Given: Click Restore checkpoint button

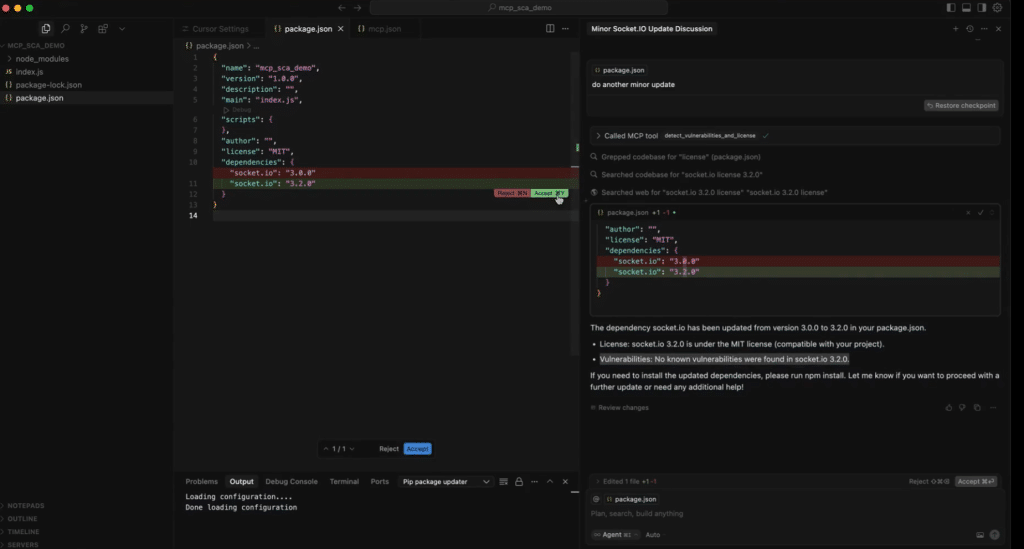Looking at the screenshot, I should (x=961, y=105).
